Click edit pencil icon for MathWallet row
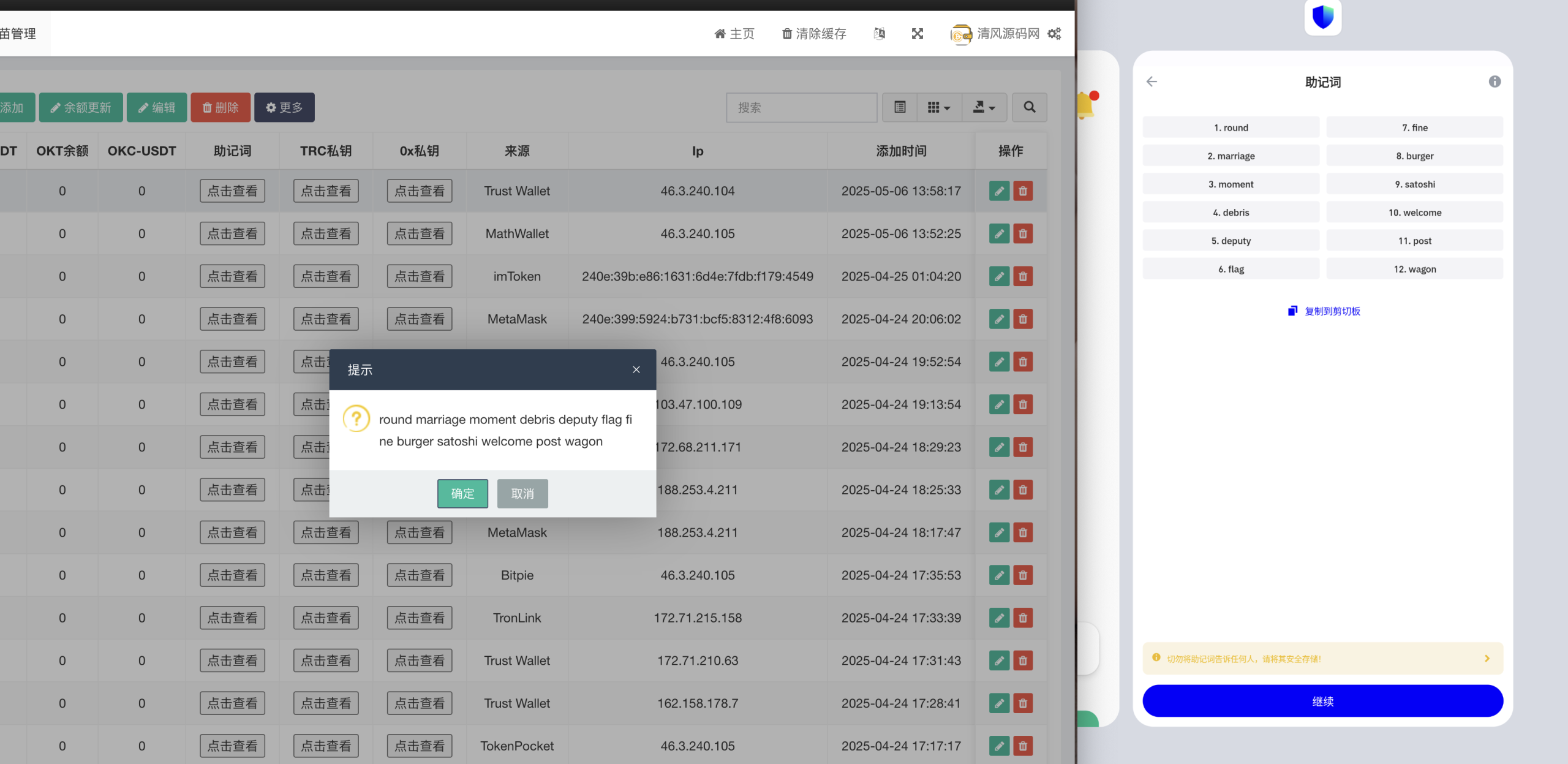The width and height of the screenshot is (1568, 764). tap(999, 233)
